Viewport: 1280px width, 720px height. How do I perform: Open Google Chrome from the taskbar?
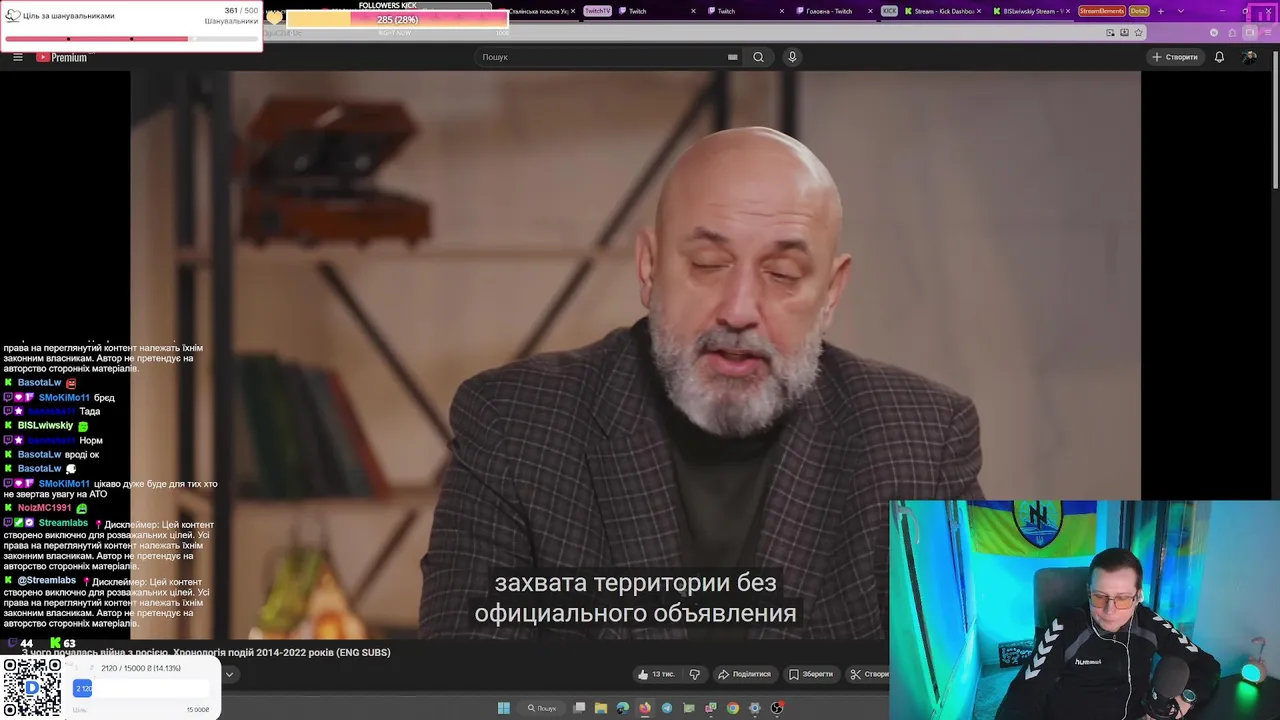(x=733, y=708)
